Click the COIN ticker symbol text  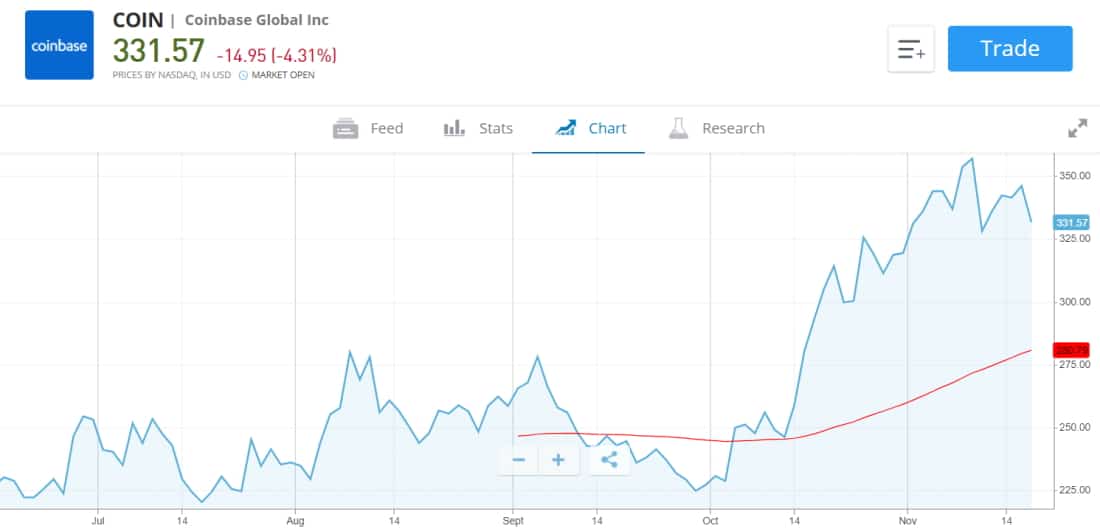point(138,20)
